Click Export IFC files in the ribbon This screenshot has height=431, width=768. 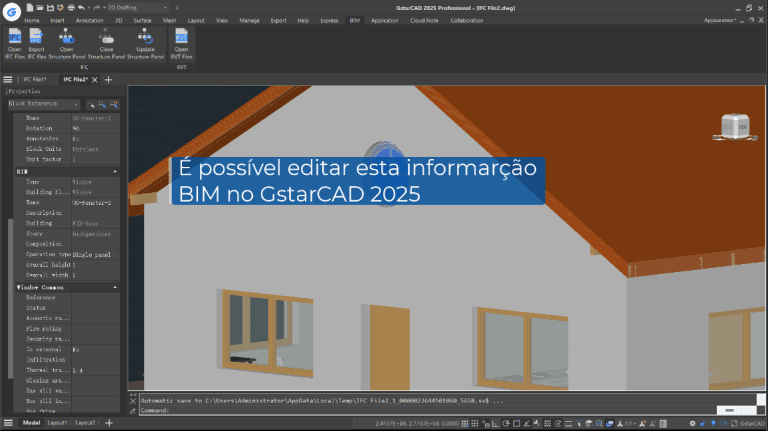pyautogui.click(x=36, y=44)
